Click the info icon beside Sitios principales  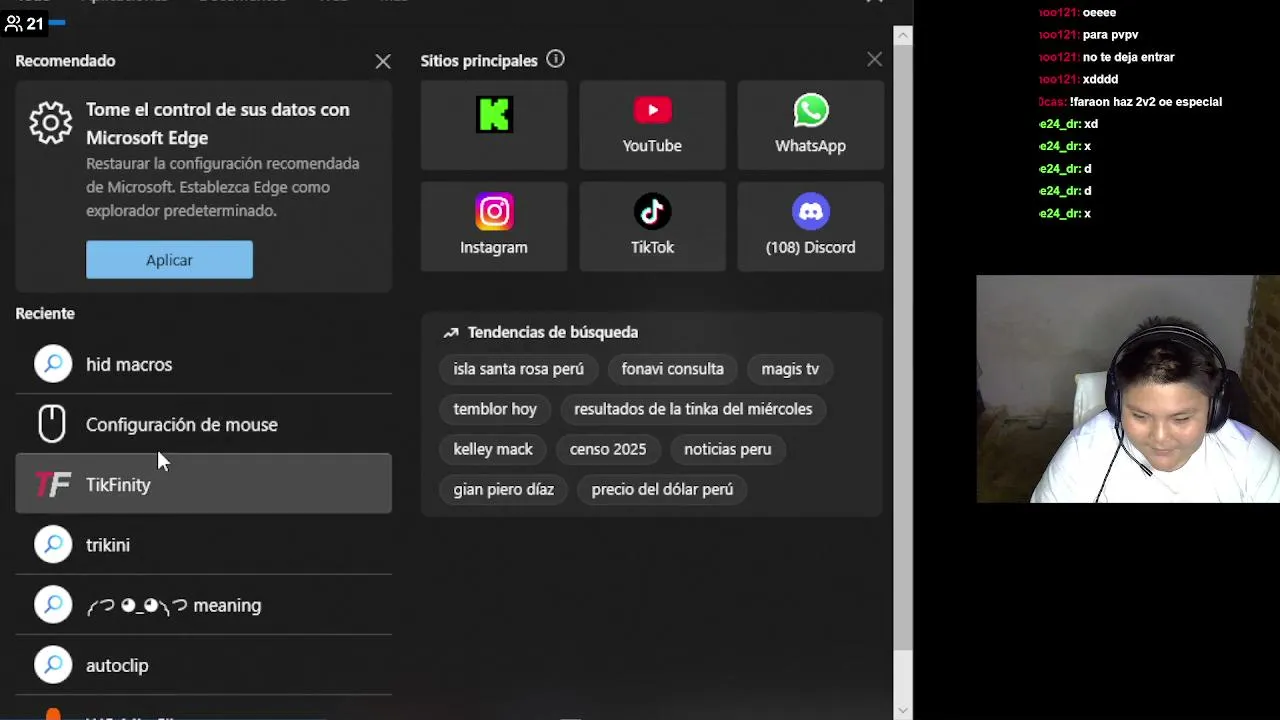coord(555,59)
